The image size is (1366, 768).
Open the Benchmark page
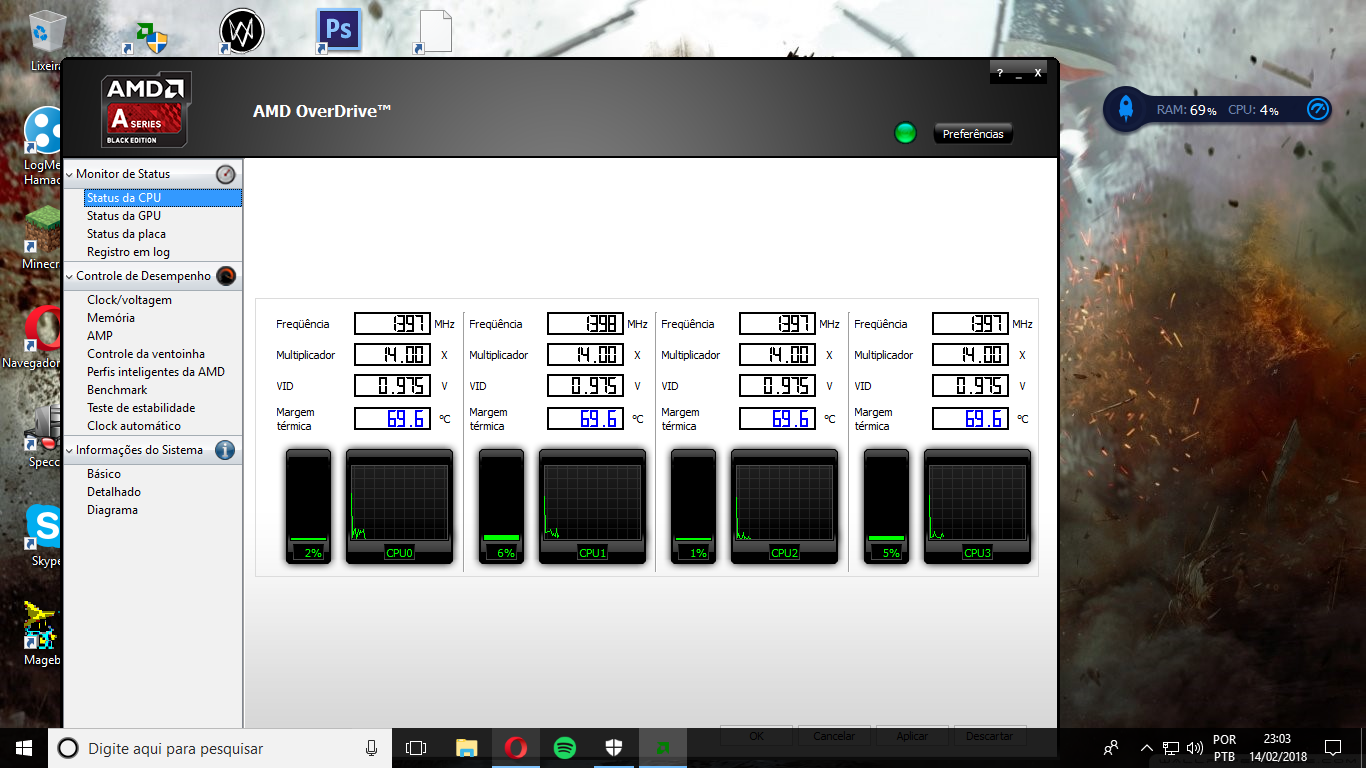[x=117, y=390]
